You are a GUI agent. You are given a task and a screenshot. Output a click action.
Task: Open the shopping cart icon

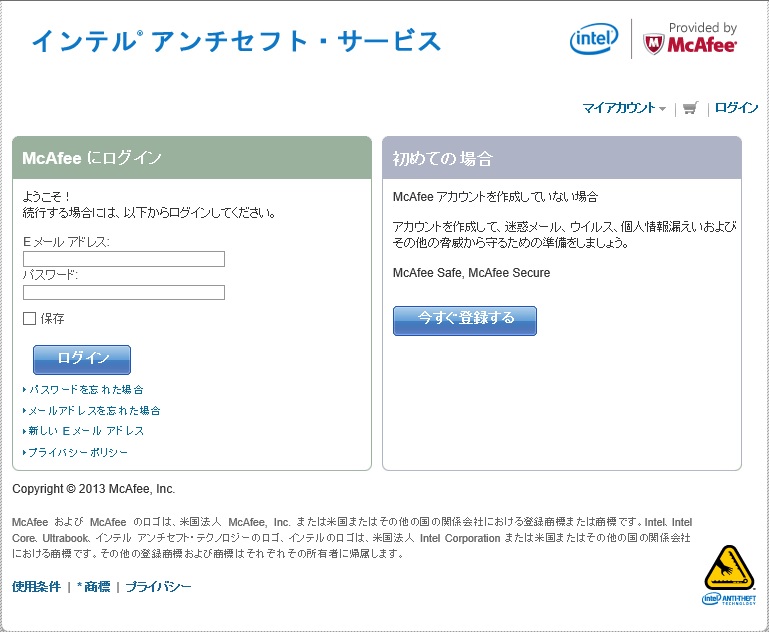[691, 108]
